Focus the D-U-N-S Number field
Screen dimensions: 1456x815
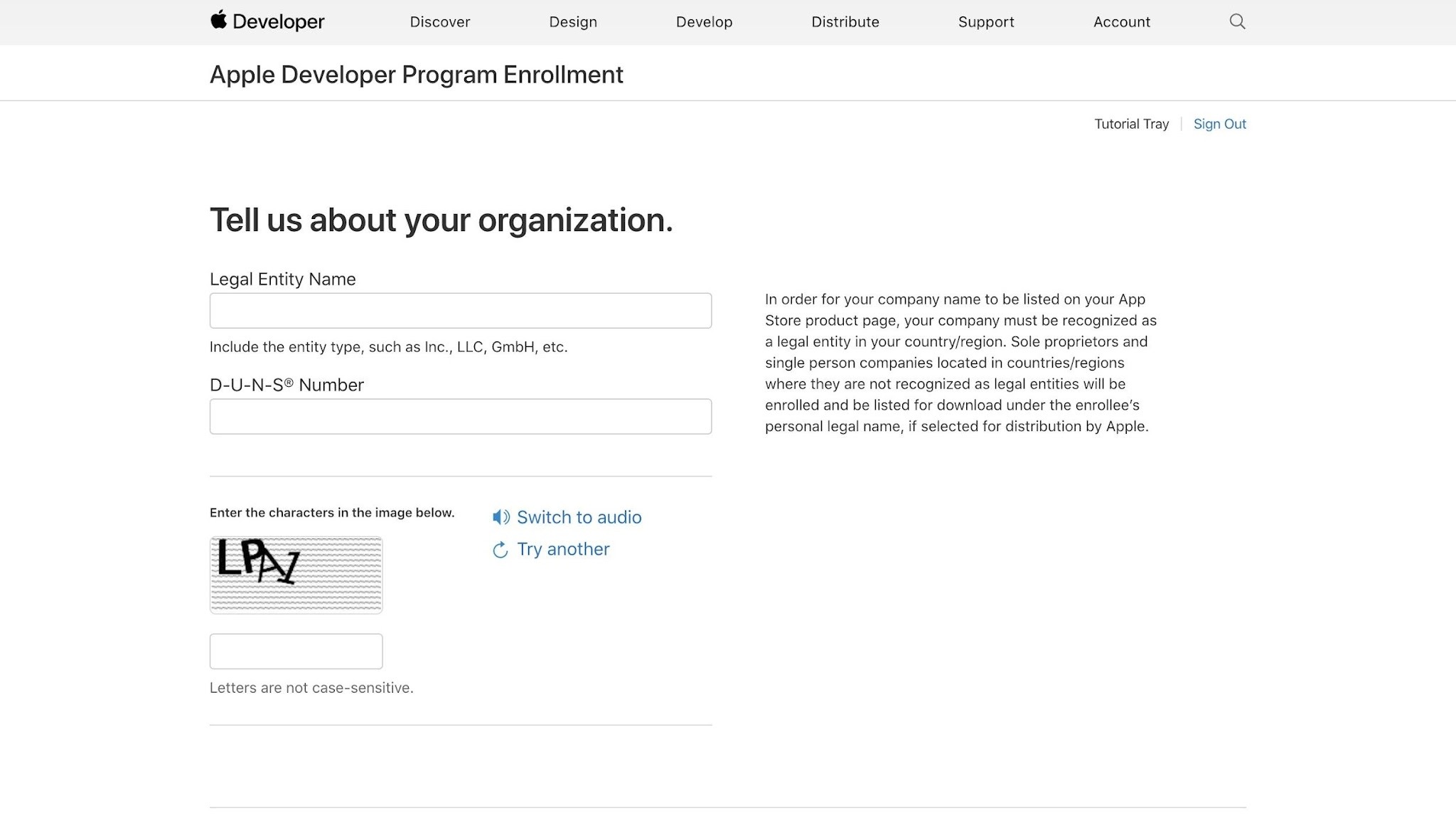461,416
